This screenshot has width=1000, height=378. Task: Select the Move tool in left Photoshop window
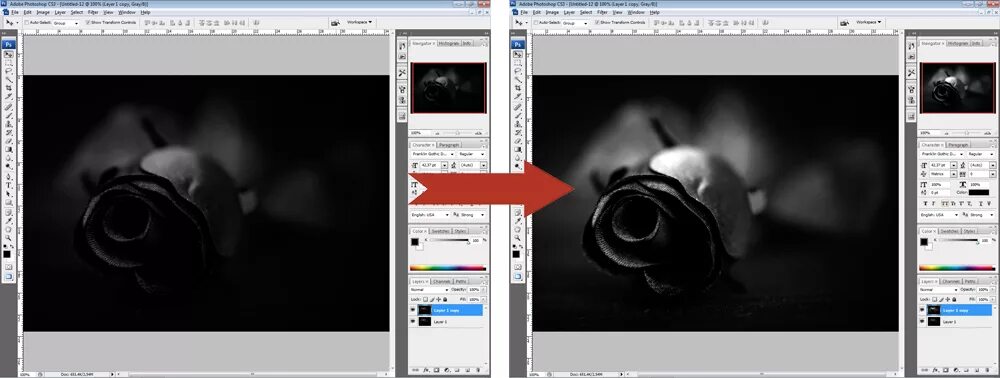pyautogui.click(x=8, y=55)
